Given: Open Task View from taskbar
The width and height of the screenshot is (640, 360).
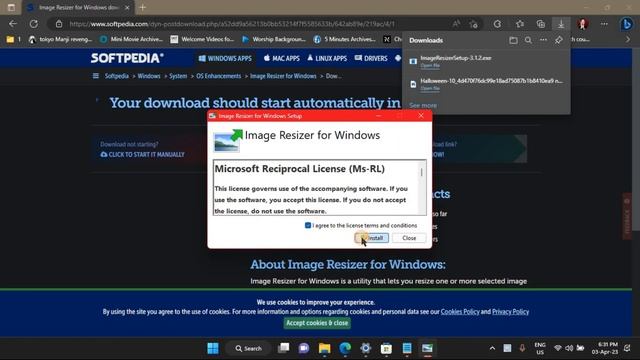Looking at the screenshot, I should (283, 348).
